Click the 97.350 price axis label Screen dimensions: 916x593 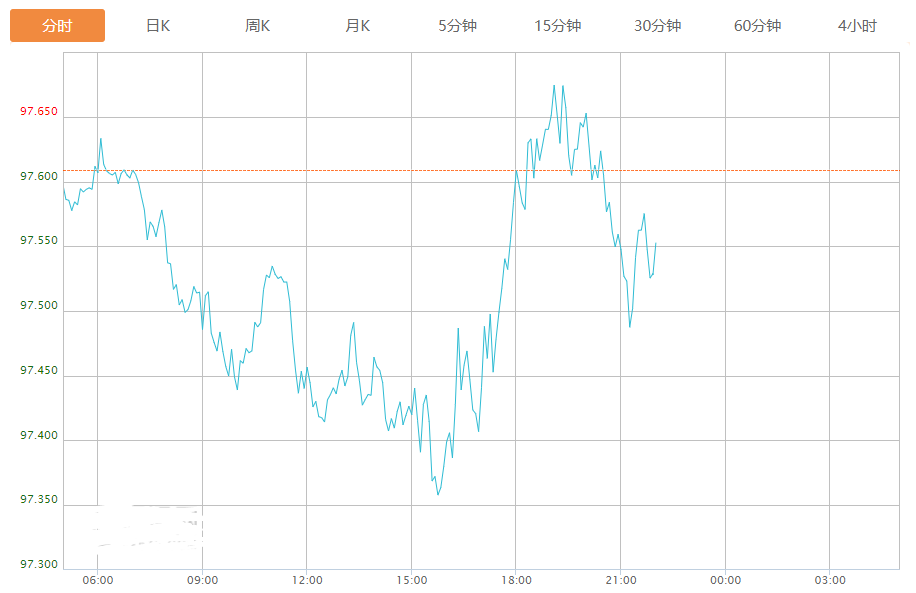tap(39, 500)
